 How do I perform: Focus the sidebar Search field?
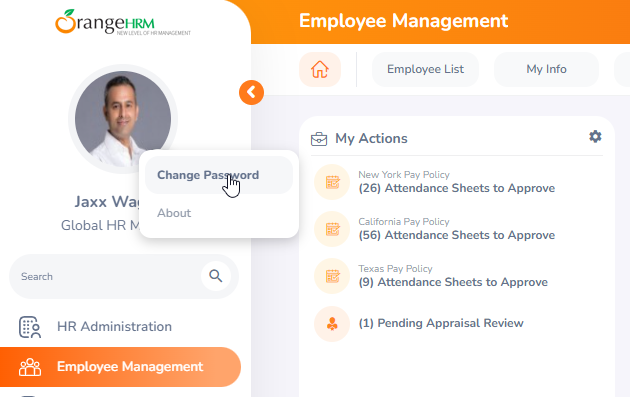(104, 276)
